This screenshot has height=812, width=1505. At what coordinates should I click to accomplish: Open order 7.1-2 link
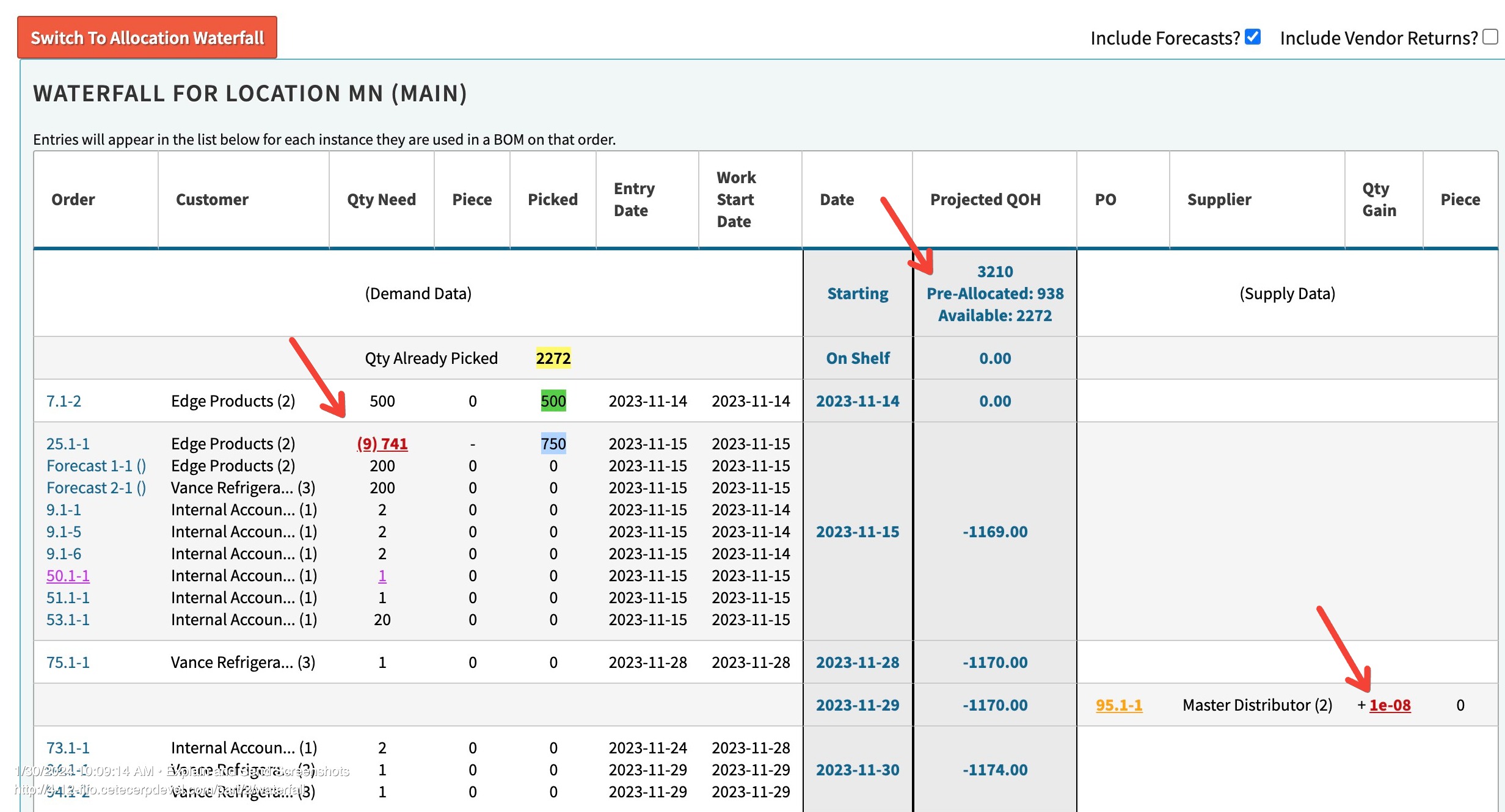pos(64,401)
